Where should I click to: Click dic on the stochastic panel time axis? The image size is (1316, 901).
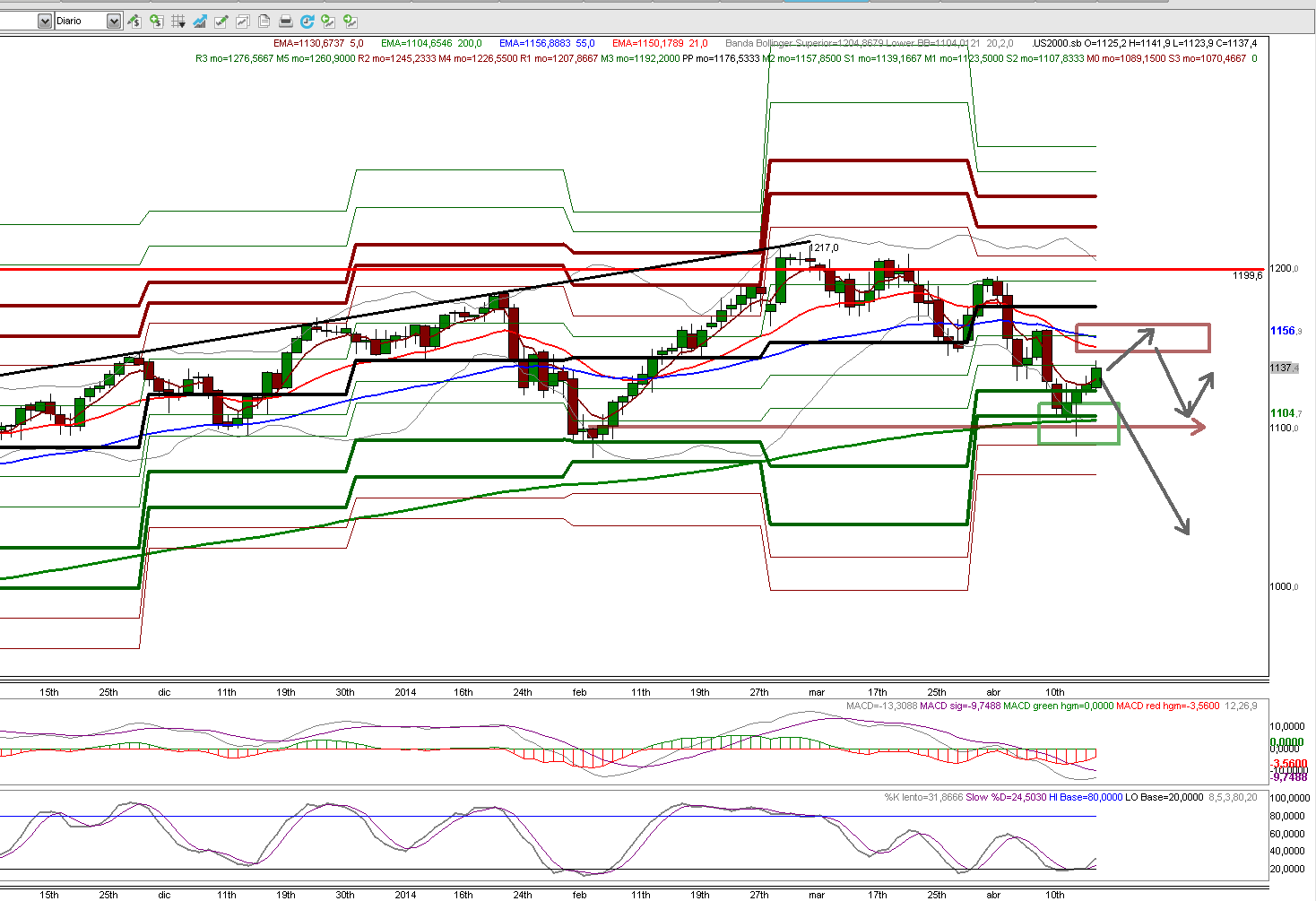tap(164, 895)
